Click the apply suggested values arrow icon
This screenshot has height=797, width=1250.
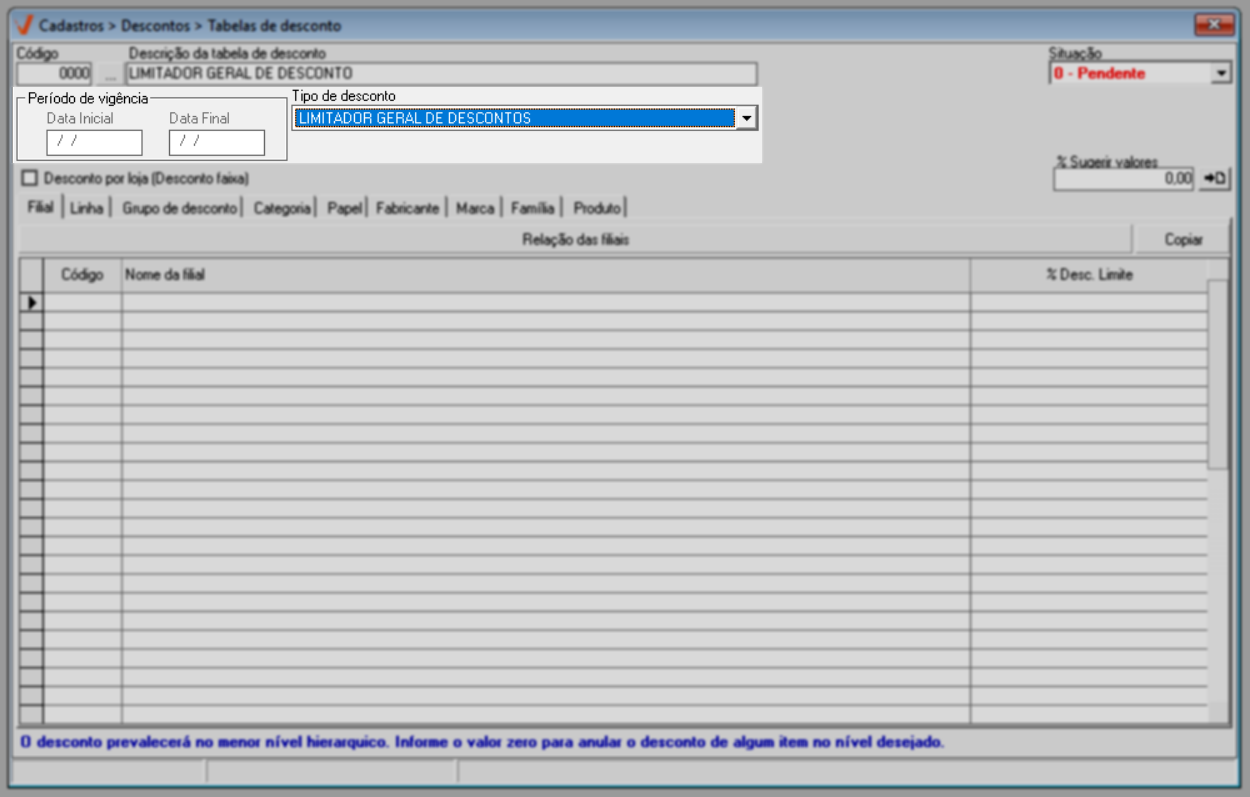(1214, 179)
